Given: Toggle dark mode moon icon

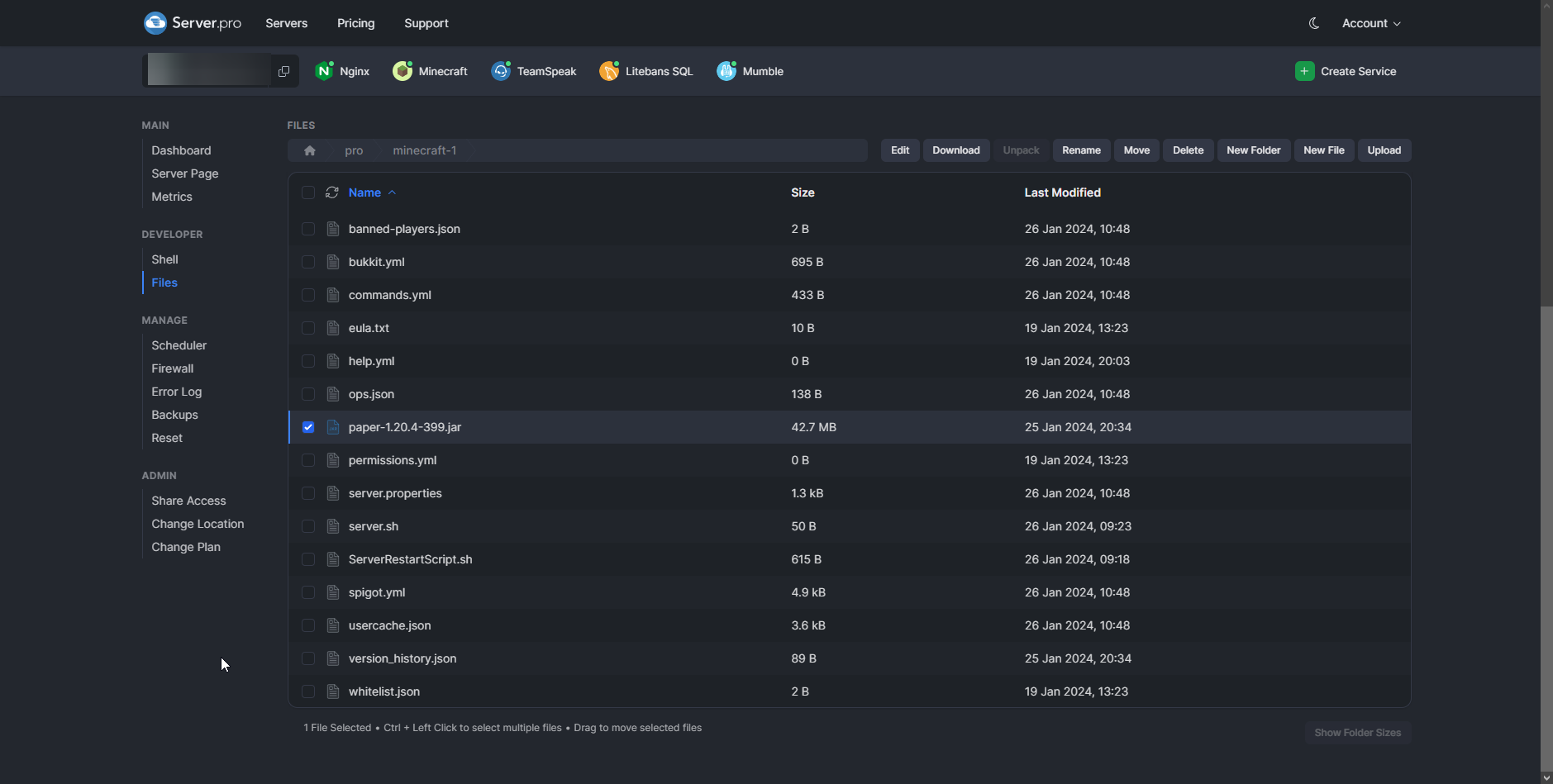Looking at the screenshot, I should [1314, 23].
